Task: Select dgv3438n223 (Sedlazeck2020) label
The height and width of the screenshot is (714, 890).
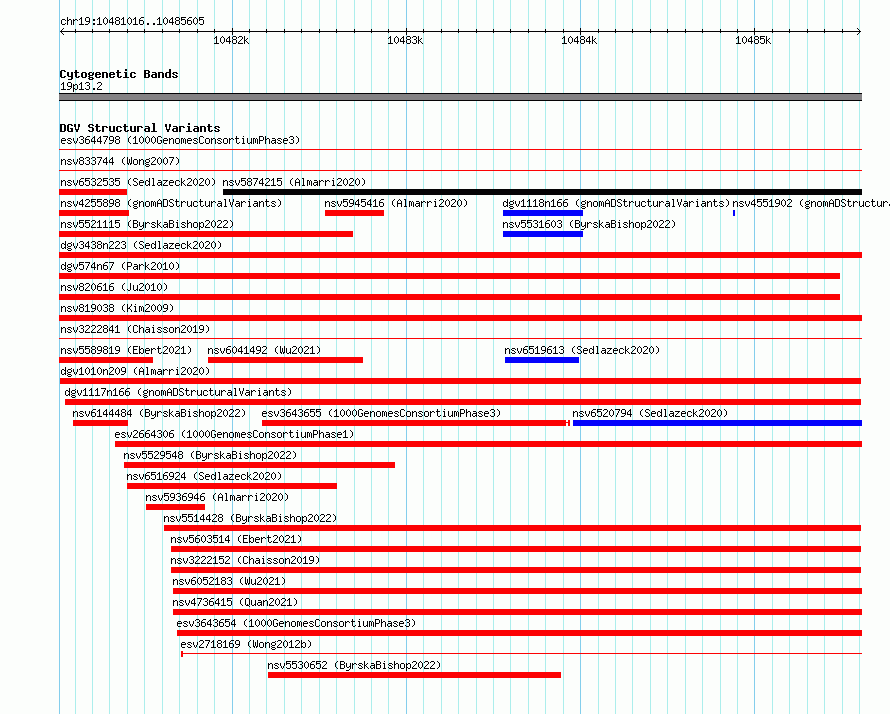Action: click(141, 245)
